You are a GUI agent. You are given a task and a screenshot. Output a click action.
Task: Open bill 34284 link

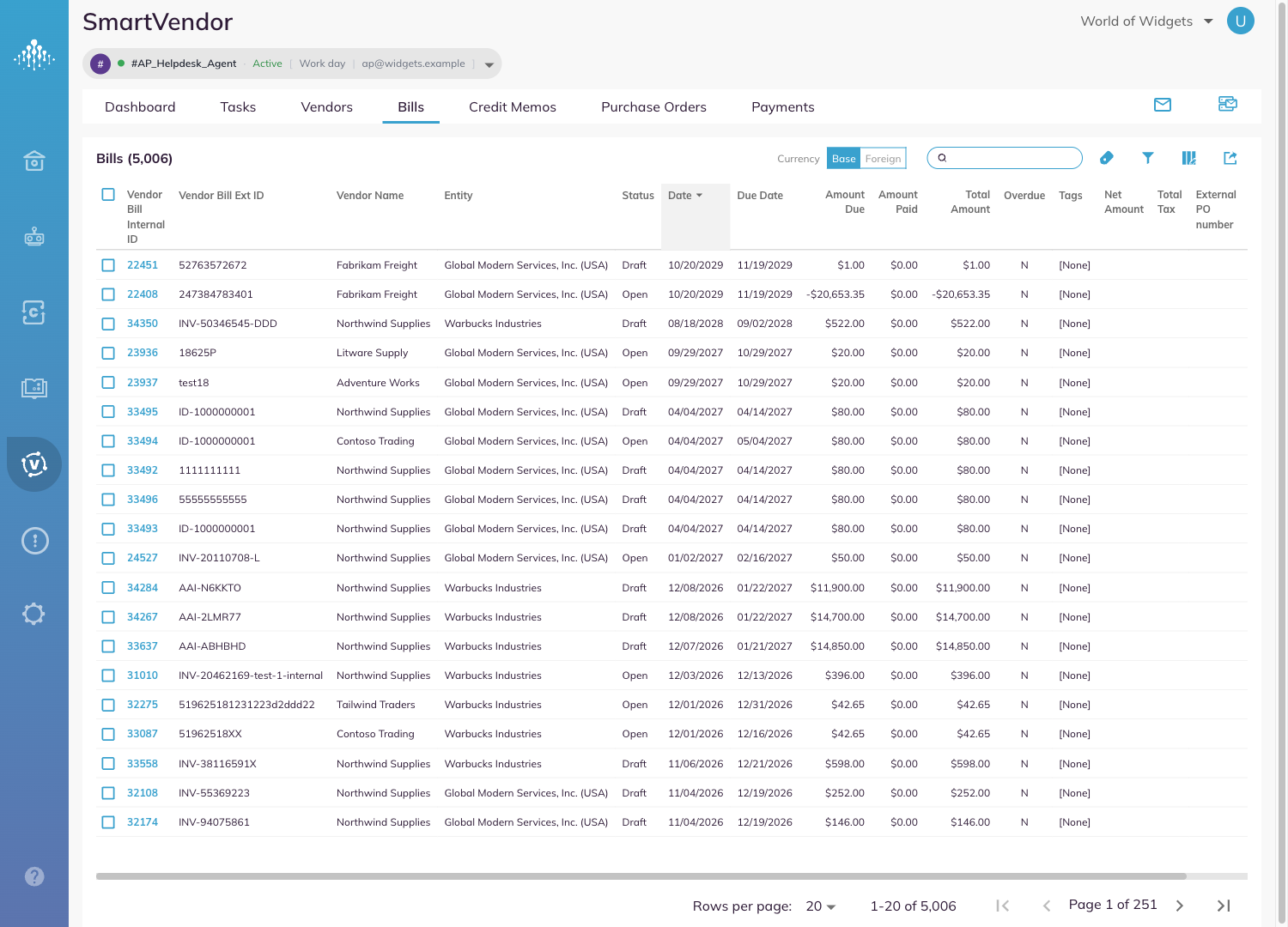(x=143, y=588)
